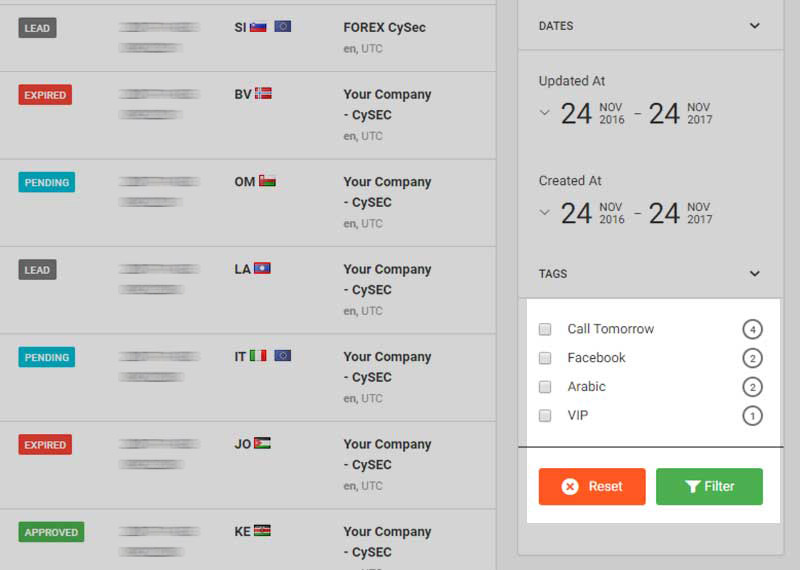Collapse the Dates section chevron
The height and width of the screenshot is (570, 800).
point(755,26)
